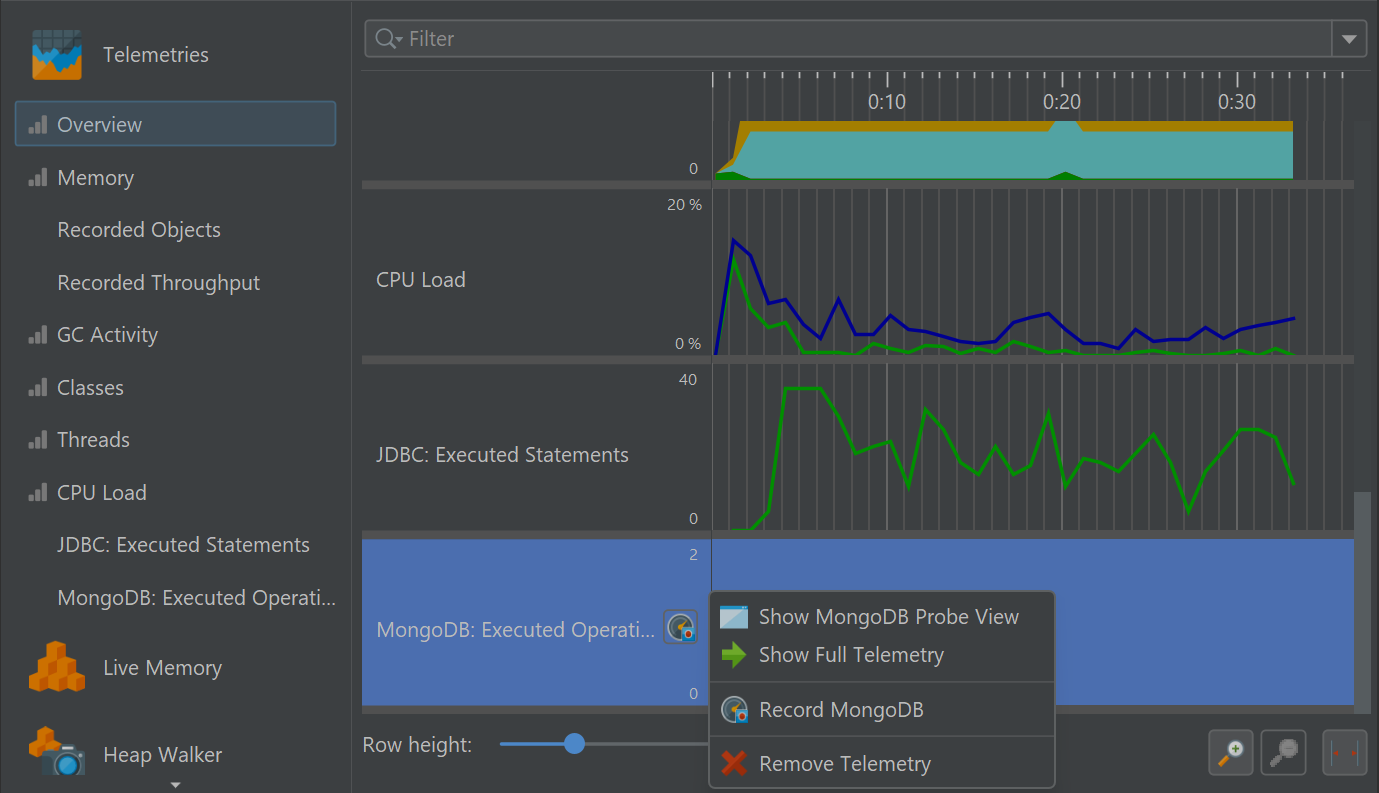Select Record MongoDB in context menu
This screenshot has height=793, width=1379.
[841, 710]
